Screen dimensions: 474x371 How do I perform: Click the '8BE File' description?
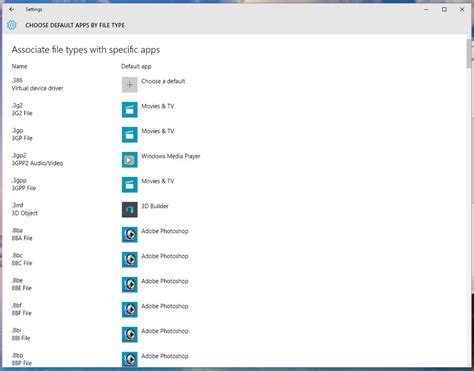pos(22,288)
